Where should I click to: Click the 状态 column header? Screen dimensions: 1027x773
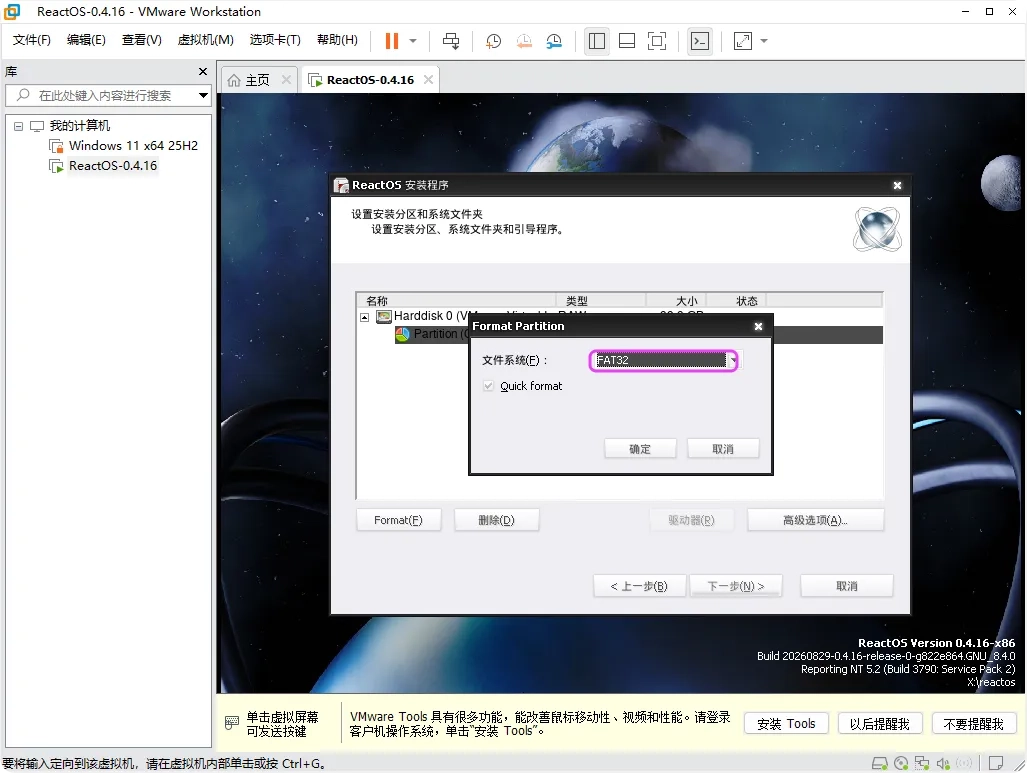point(737,301)
